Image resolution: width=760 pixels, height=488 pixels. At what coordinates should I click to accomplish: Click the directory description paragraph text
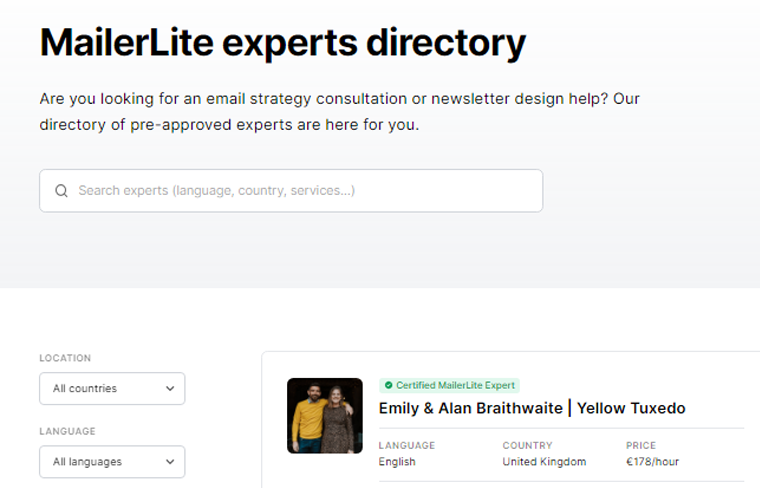tap(339, 111)
